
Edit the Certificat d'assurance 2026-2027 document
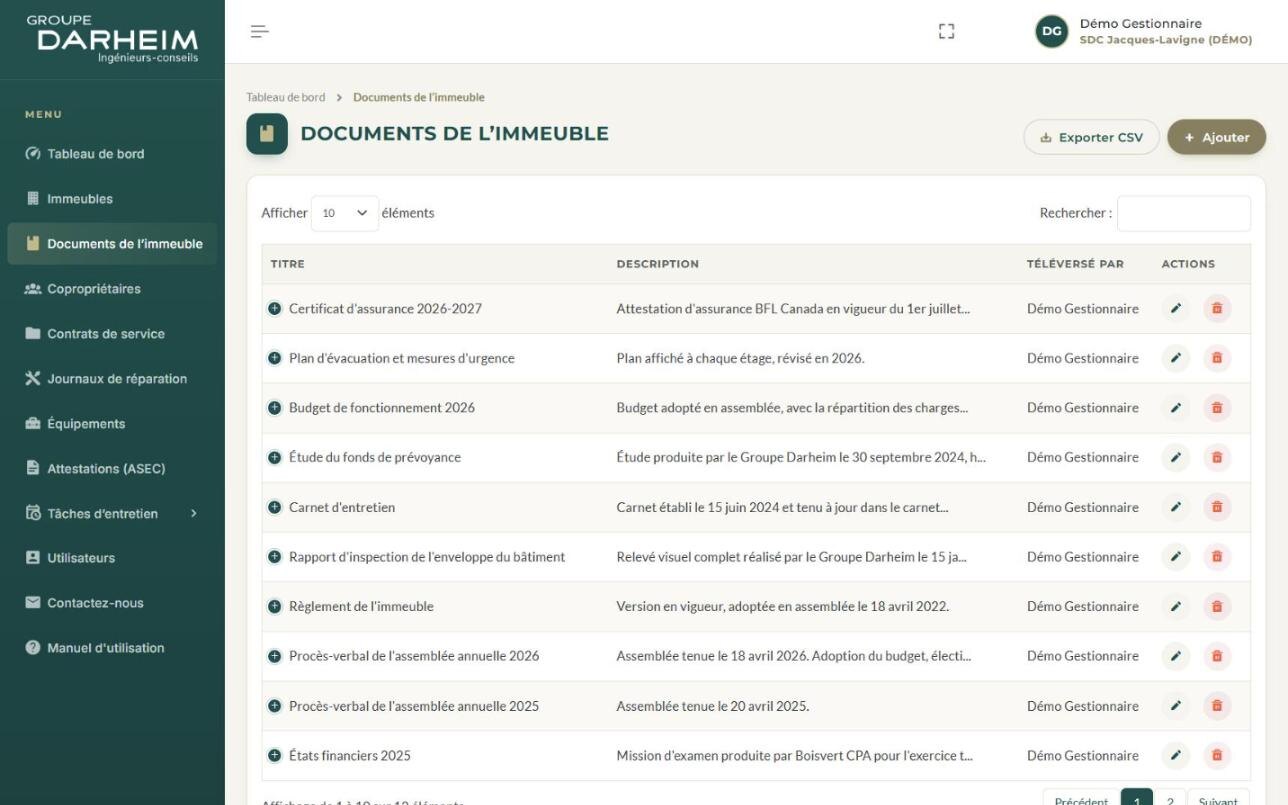coord(1176,309)
